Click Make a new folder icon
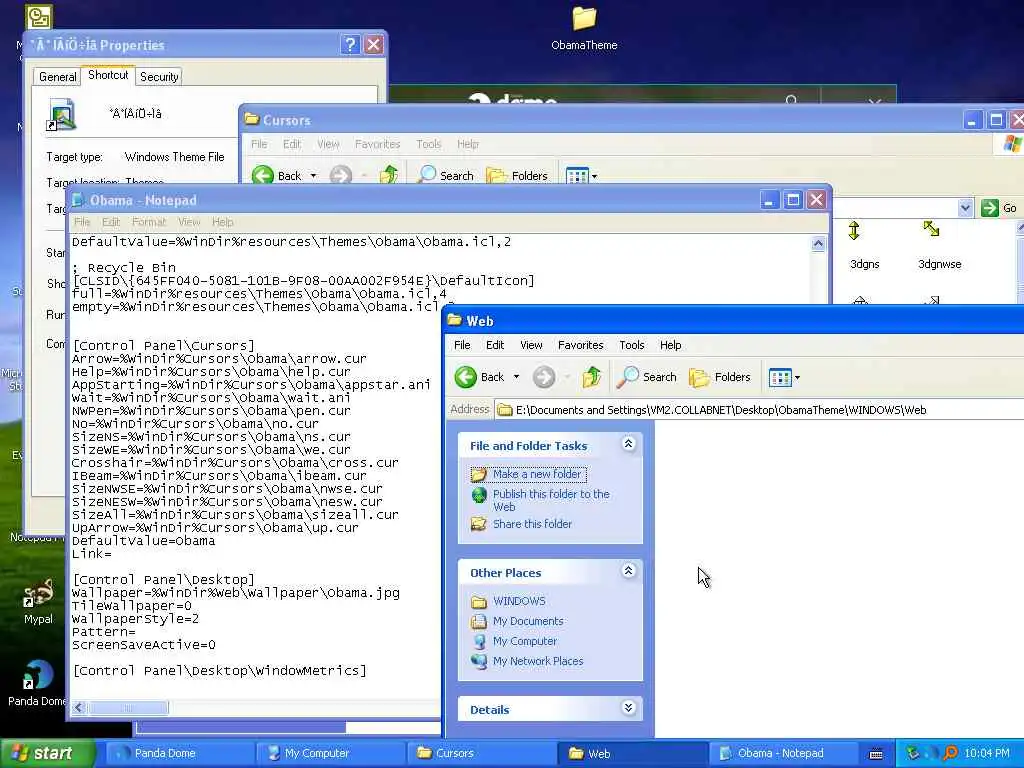The width and height of the screenshot is (1024, 768). point(479,474)
